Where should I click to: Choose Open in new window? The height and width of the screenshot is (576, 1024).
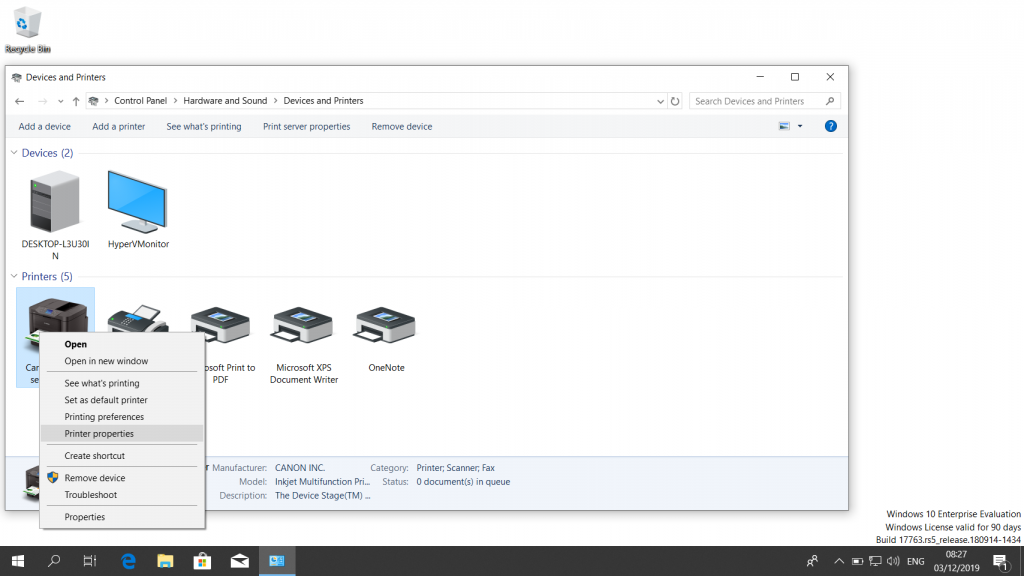coord(122,361)
